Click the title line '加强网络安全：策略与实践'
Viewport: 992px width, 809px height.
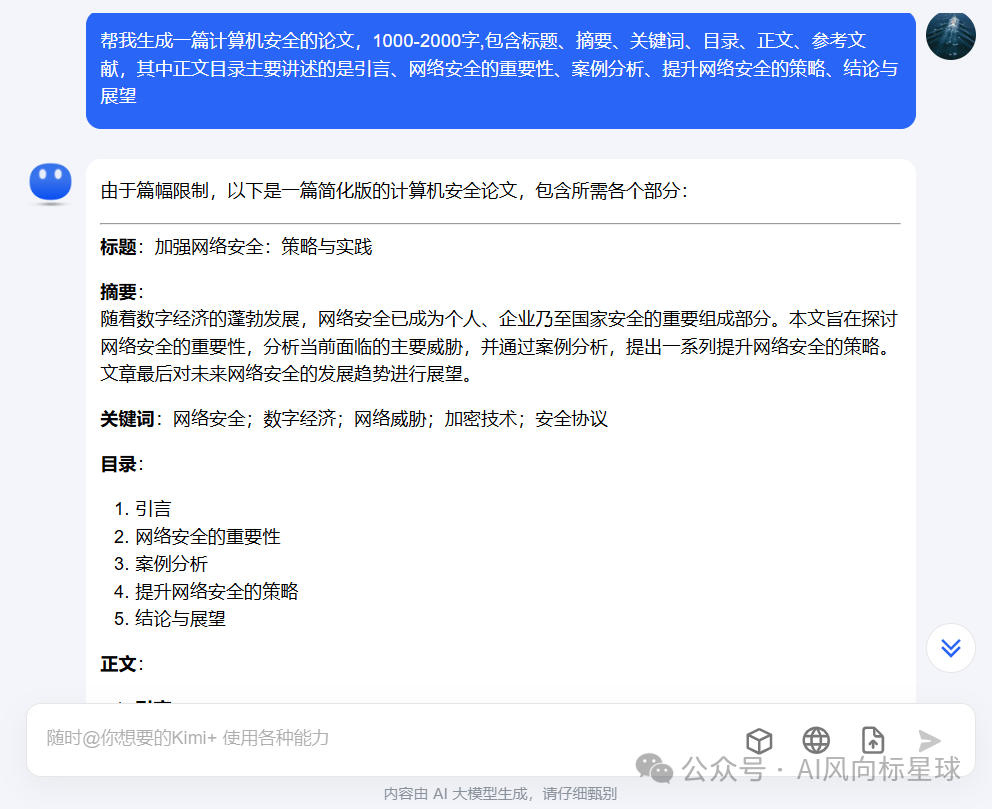(263, 247)
